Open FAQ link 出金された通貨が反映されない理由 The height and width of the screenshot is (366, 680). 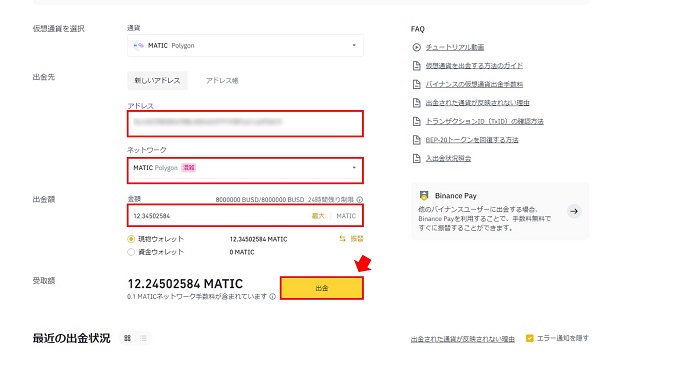point(477,103)
